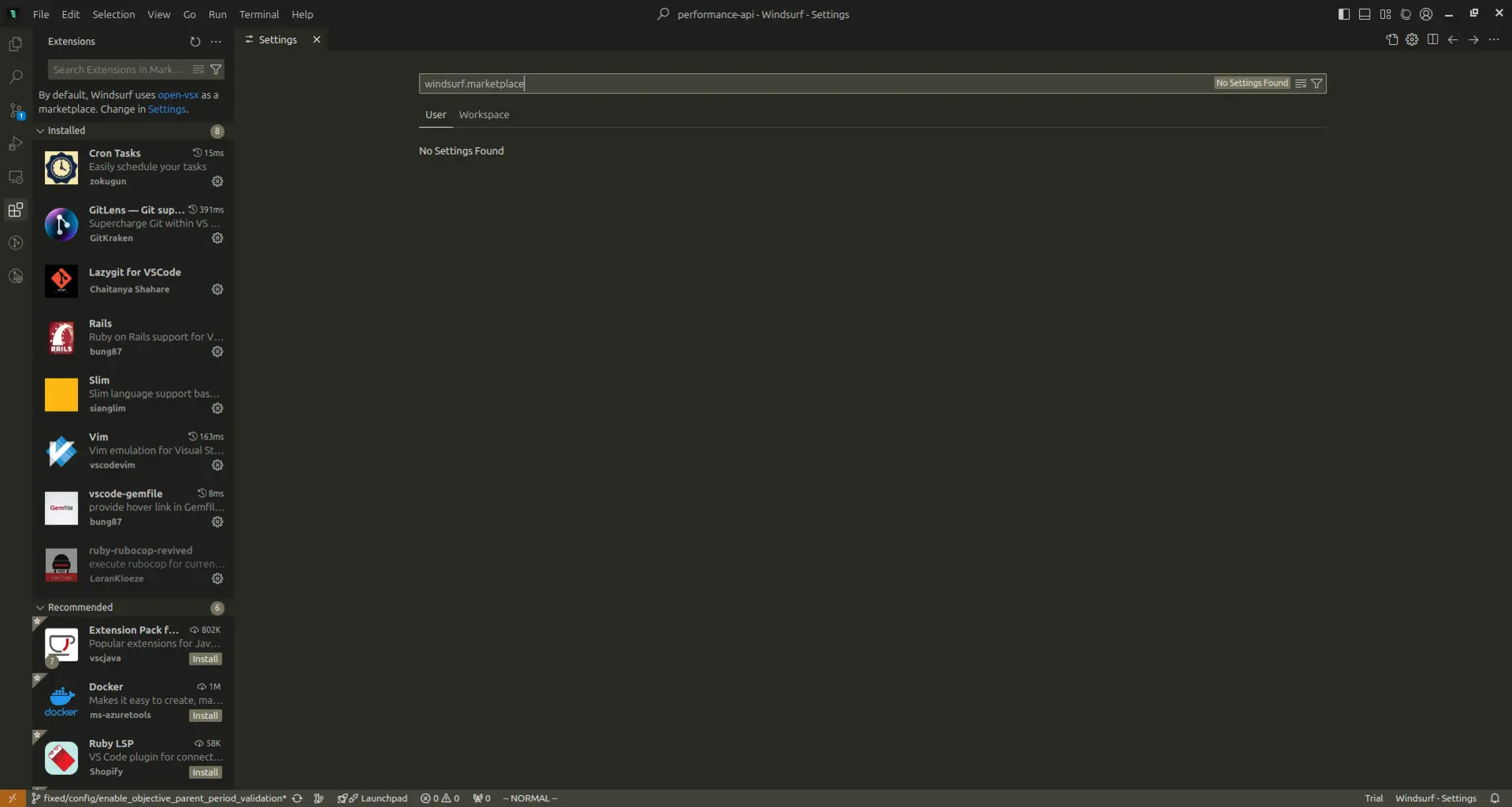Viewport: 1512px width, 807px height.
Task: Split the editor to the right
Action: [x=1432, y=39]
